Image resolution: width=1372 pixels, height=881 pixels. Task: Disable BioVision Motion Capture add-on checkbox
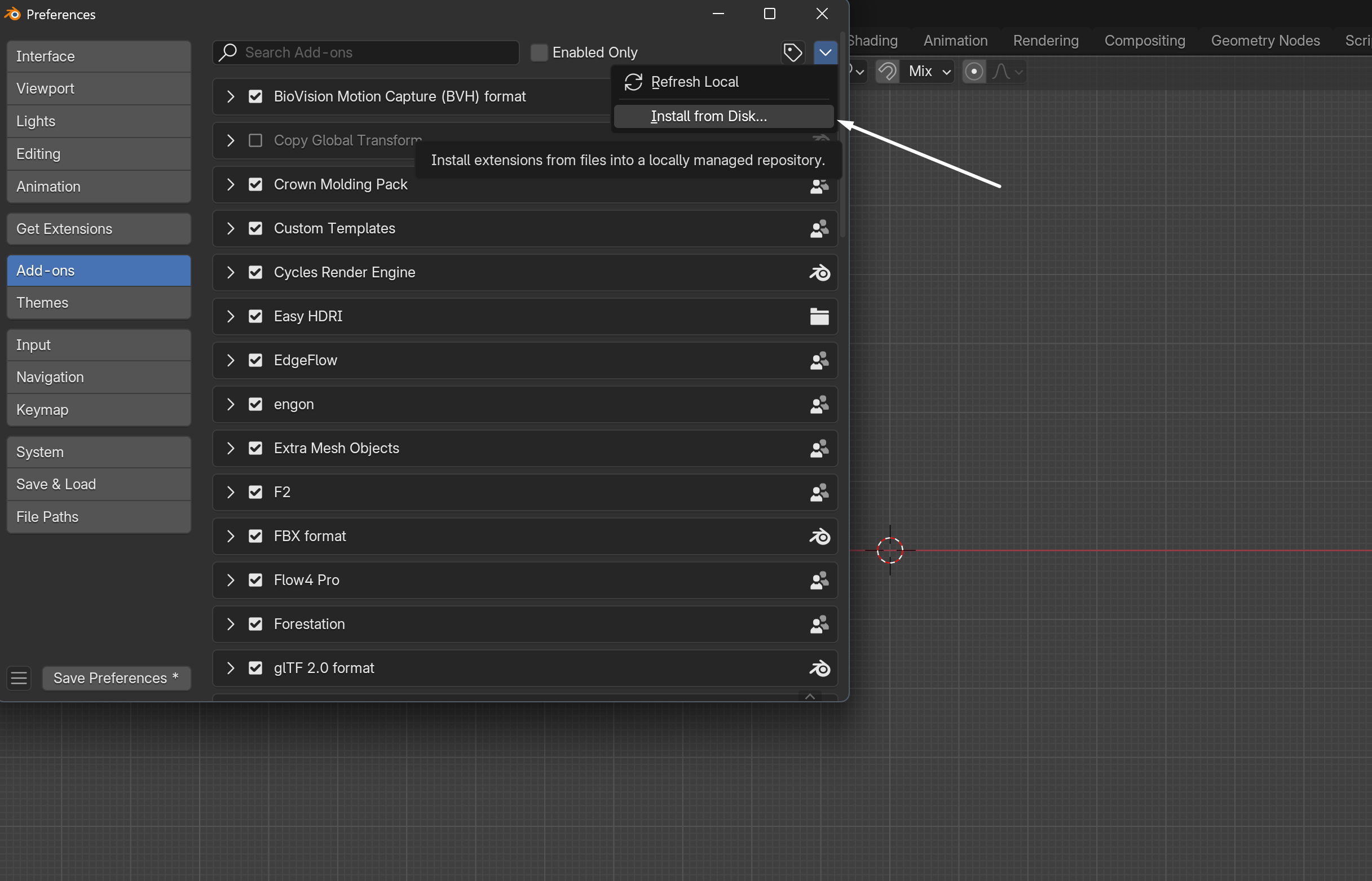click(255, 97)
